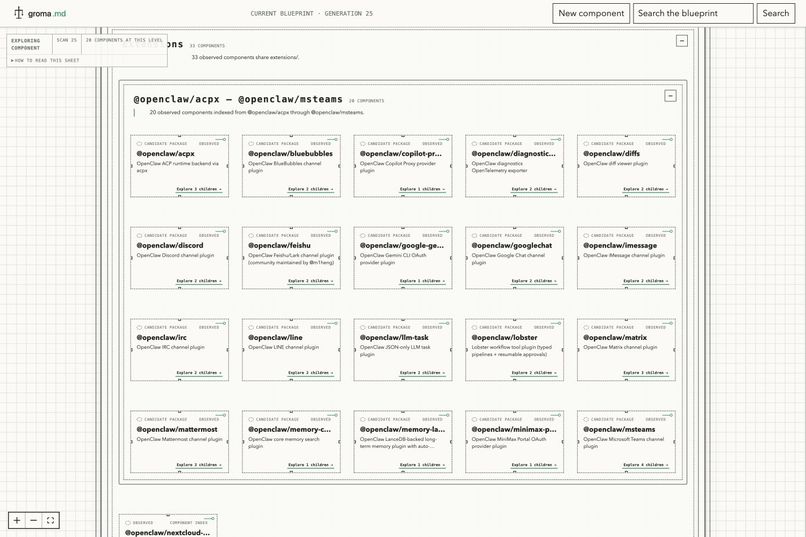Explore children of @openclaw/mattermost

pyautogui.click(x=199, y=465)
